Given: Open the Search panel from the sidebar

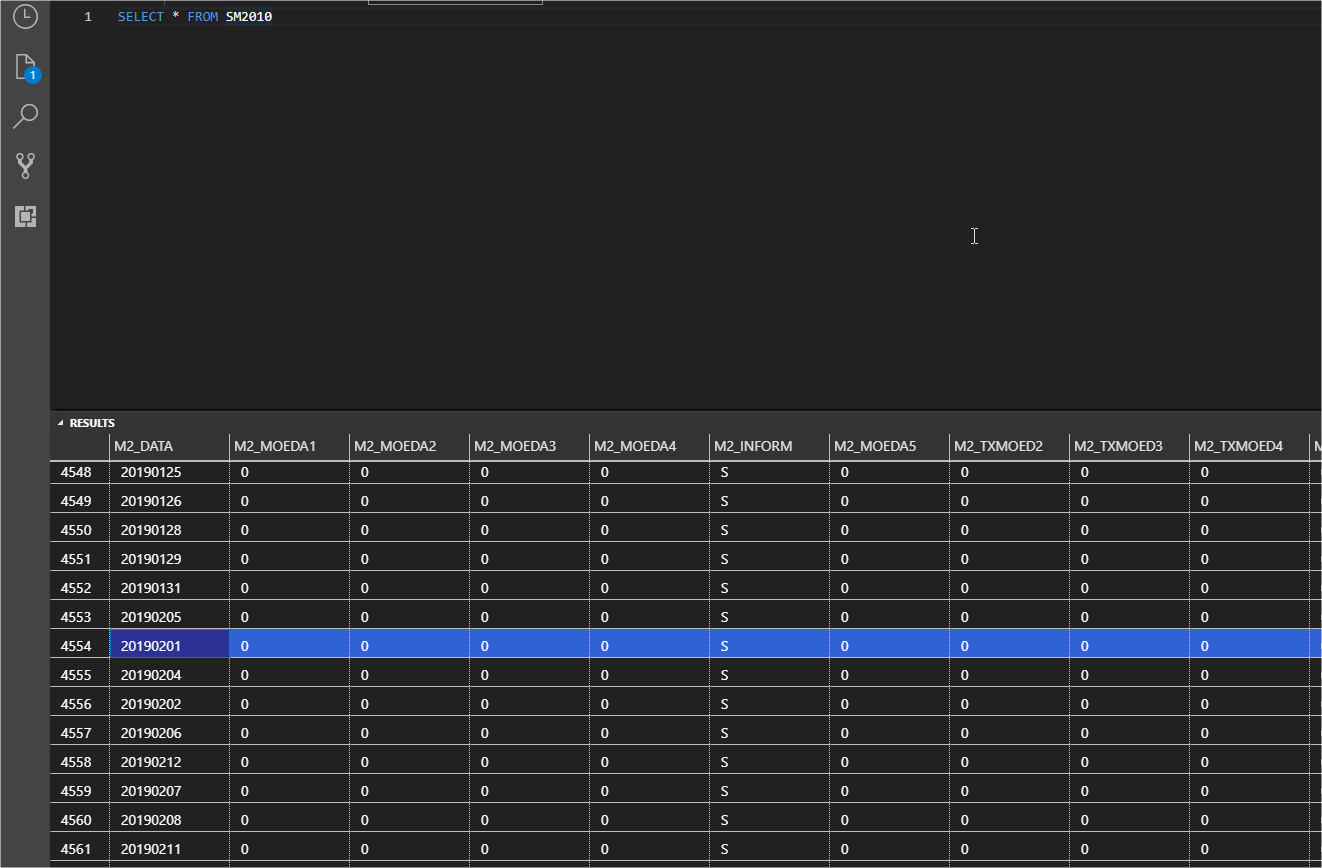Looking at the screenshot, I should coord(25,116).
